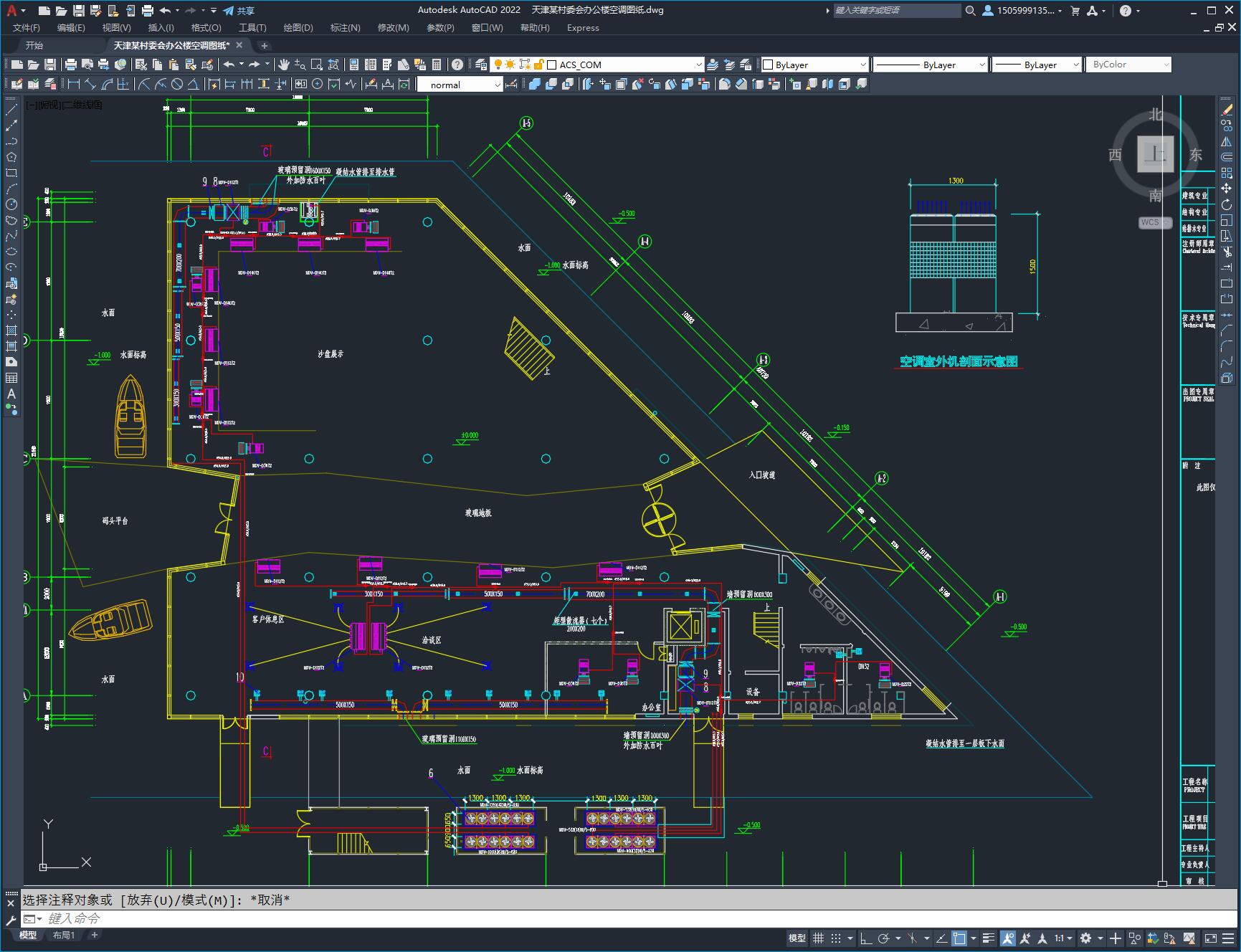Select the Aligned dimension tool
This screenshot has height=952, width=1241.
90,85
